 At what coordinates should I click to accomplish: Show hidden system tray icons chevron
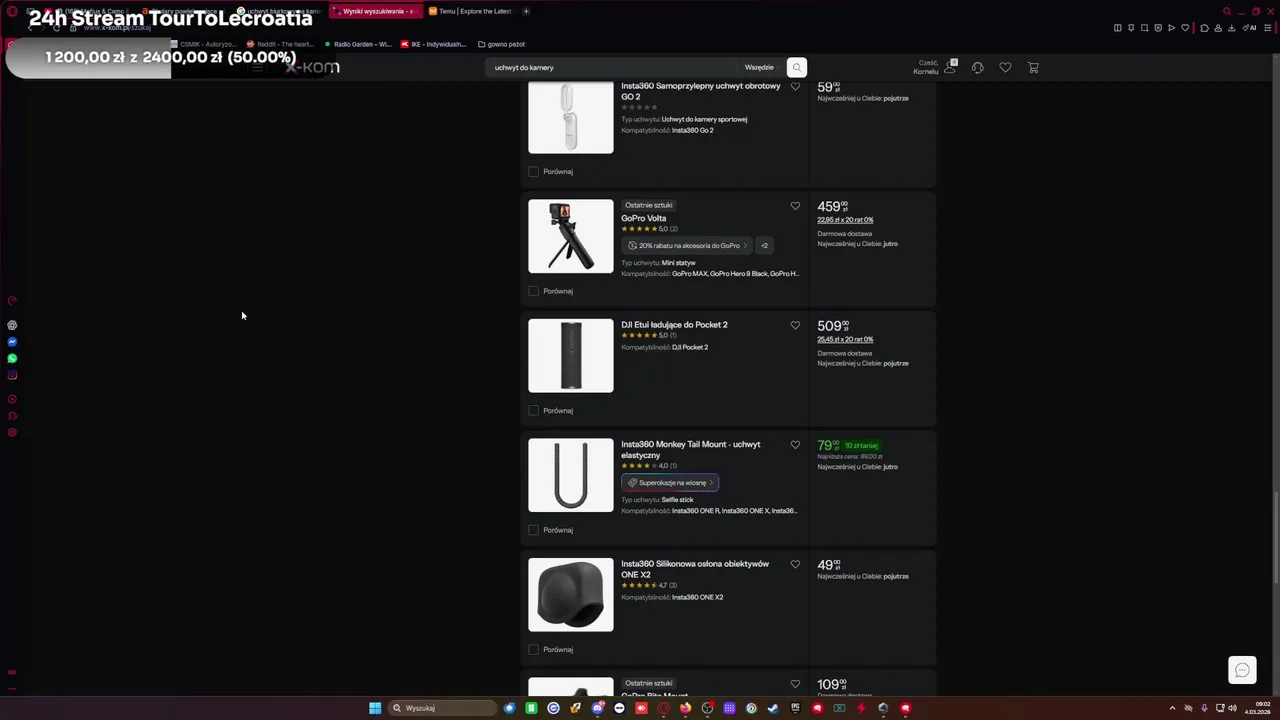(1172, 708)
